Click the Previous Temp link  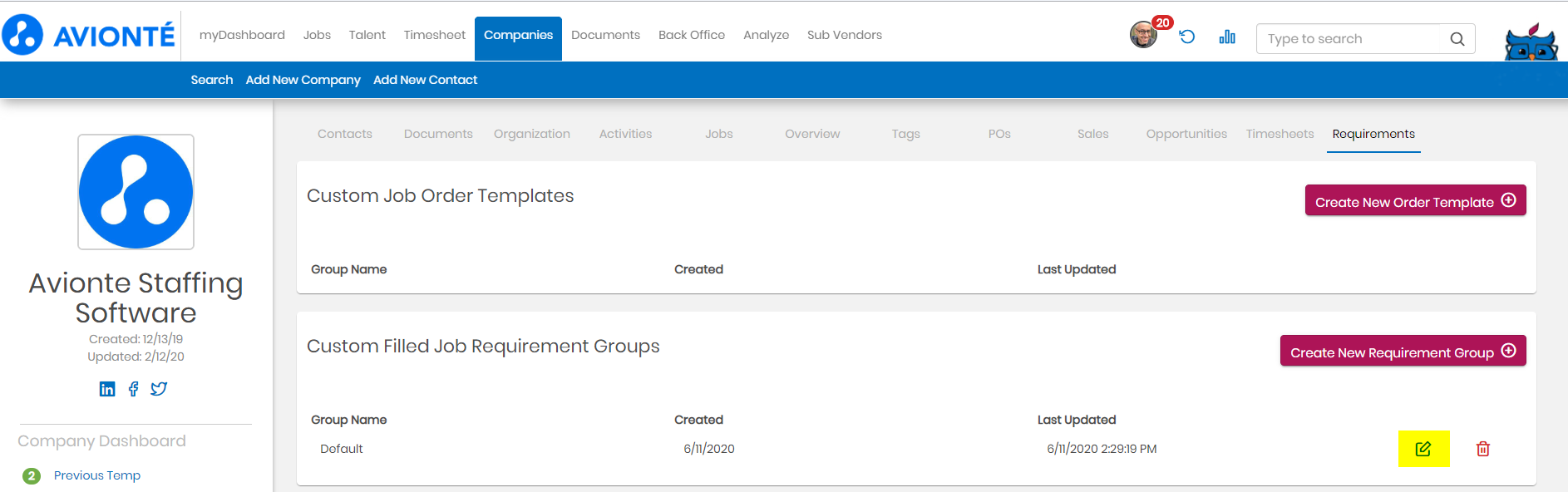click(97, 475)
